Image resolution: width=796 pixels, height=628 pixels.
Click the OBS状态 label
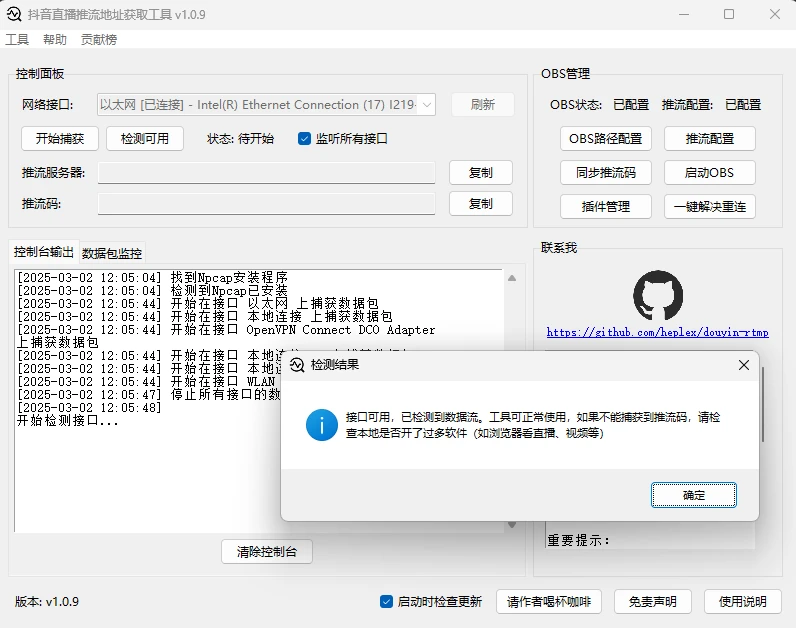tap(576, 105)
